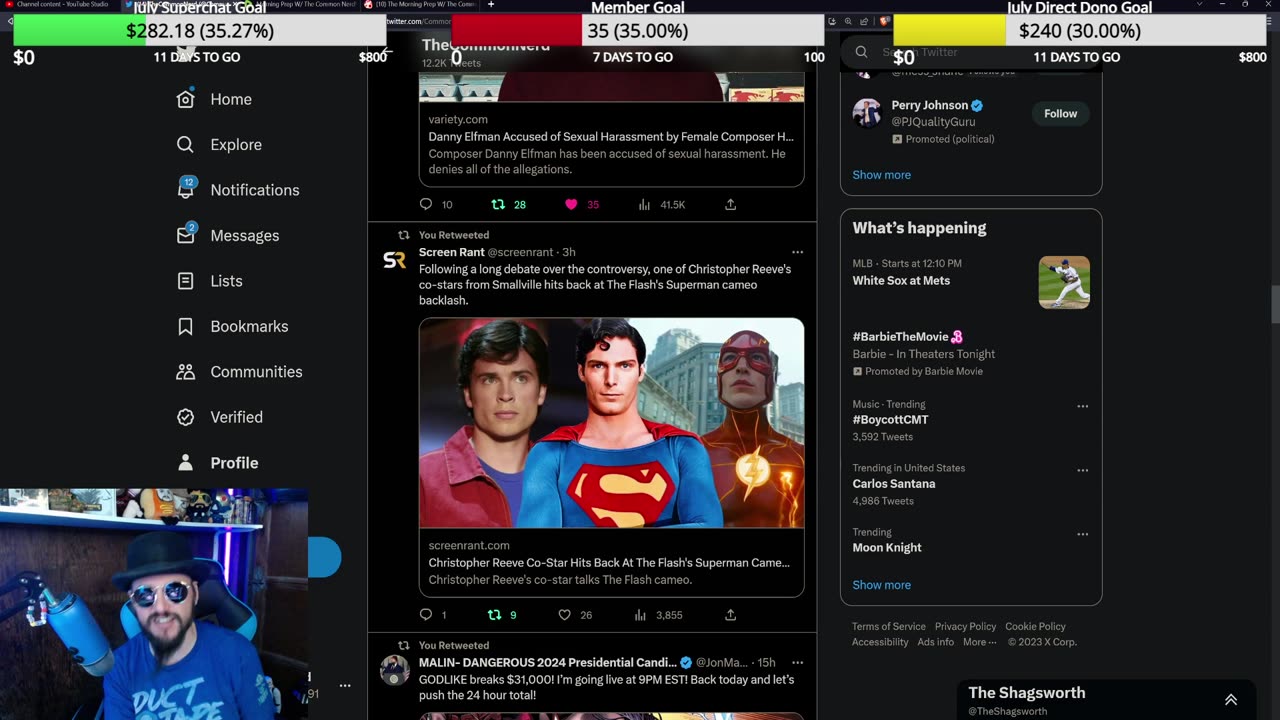Open the More footer links menu
This screenshot has width=1280, height=720.
coord(980,642)
